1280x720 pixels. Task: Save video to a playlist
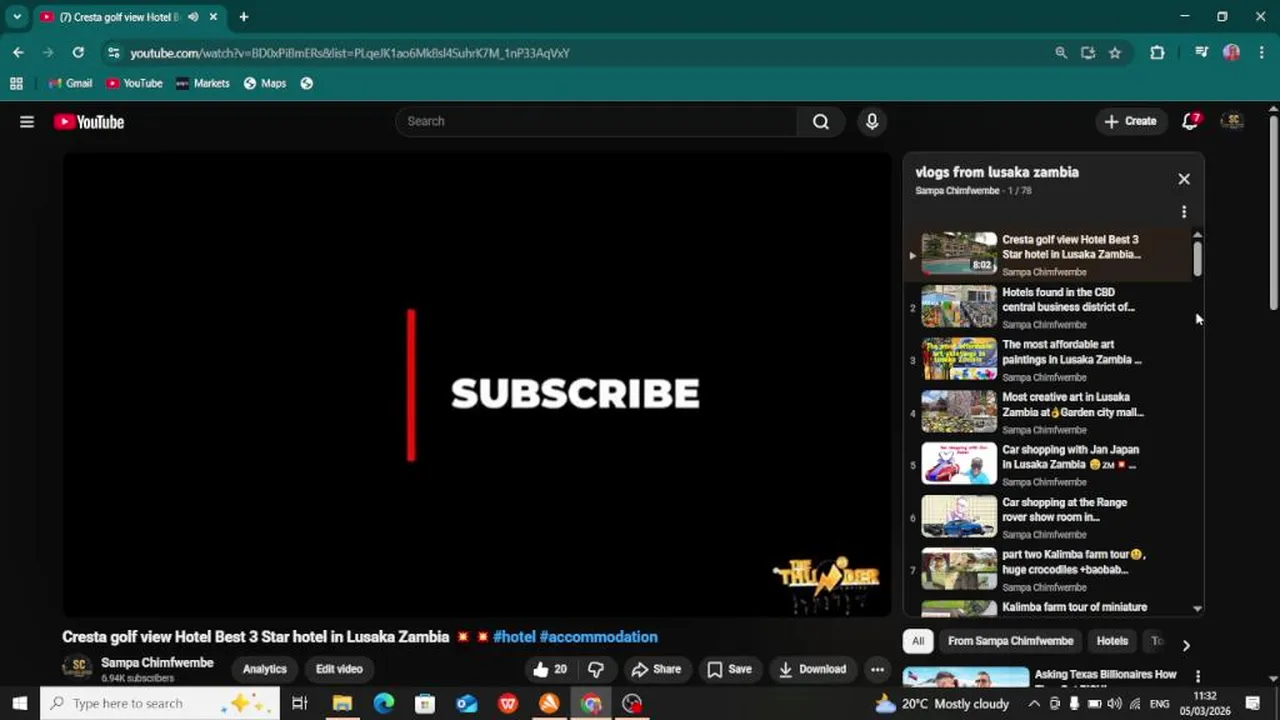(x=729, y=670)
